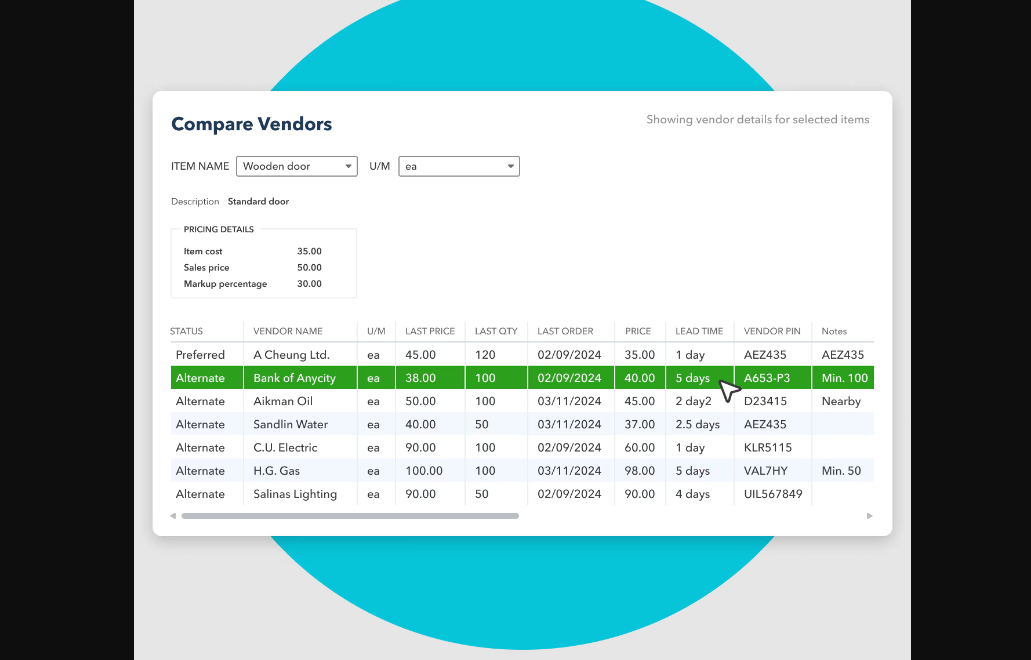Image resolution: width=1031 pixels, height=660 pixels.
Task: Click the right scrollbar arrow below the table
Action: 869,516
